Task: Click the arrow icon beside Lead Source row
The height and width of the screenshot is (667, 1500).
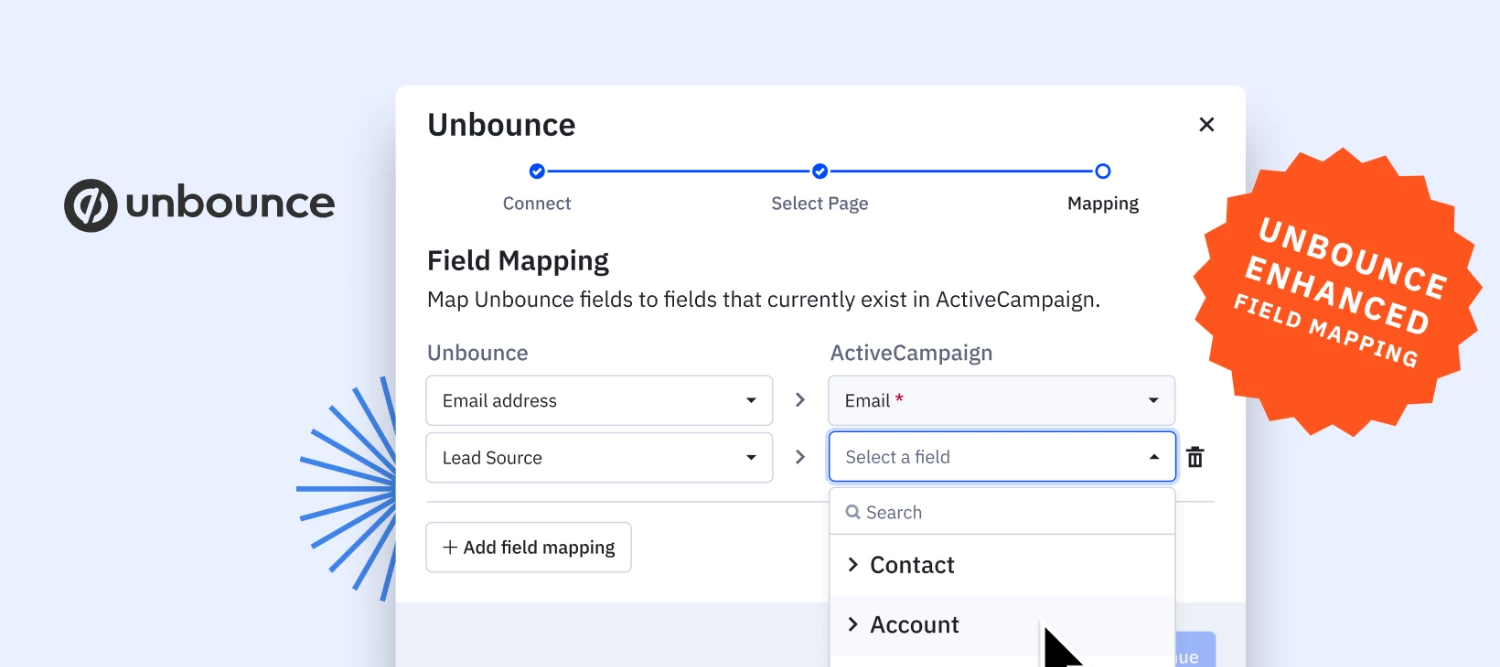Action: [x=799, y=456]
